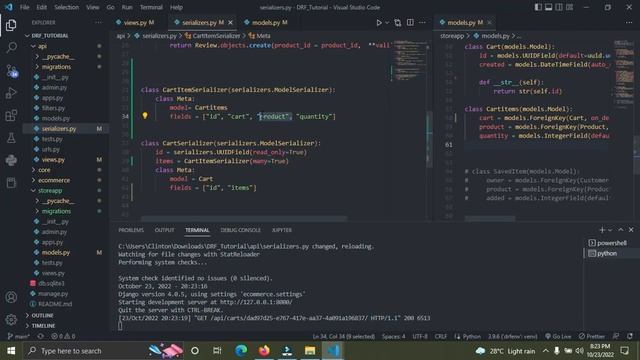Toggle bottom panel layout button
Screen dimensions: 640x360
point(549,7)
